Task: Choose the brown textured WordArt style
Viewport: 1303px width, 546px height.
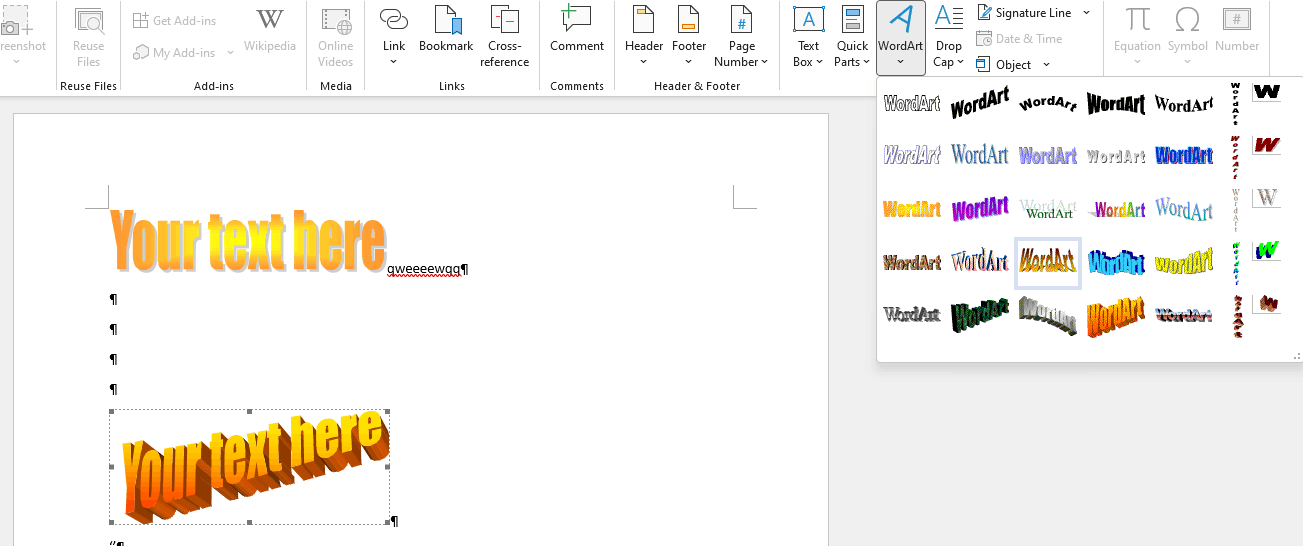Action: click(x=912, y=263)
